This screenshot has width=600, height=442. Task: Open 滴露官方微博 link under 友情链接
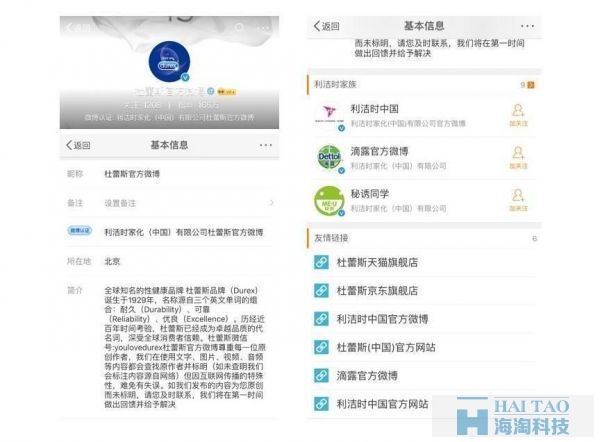[367, 376]
